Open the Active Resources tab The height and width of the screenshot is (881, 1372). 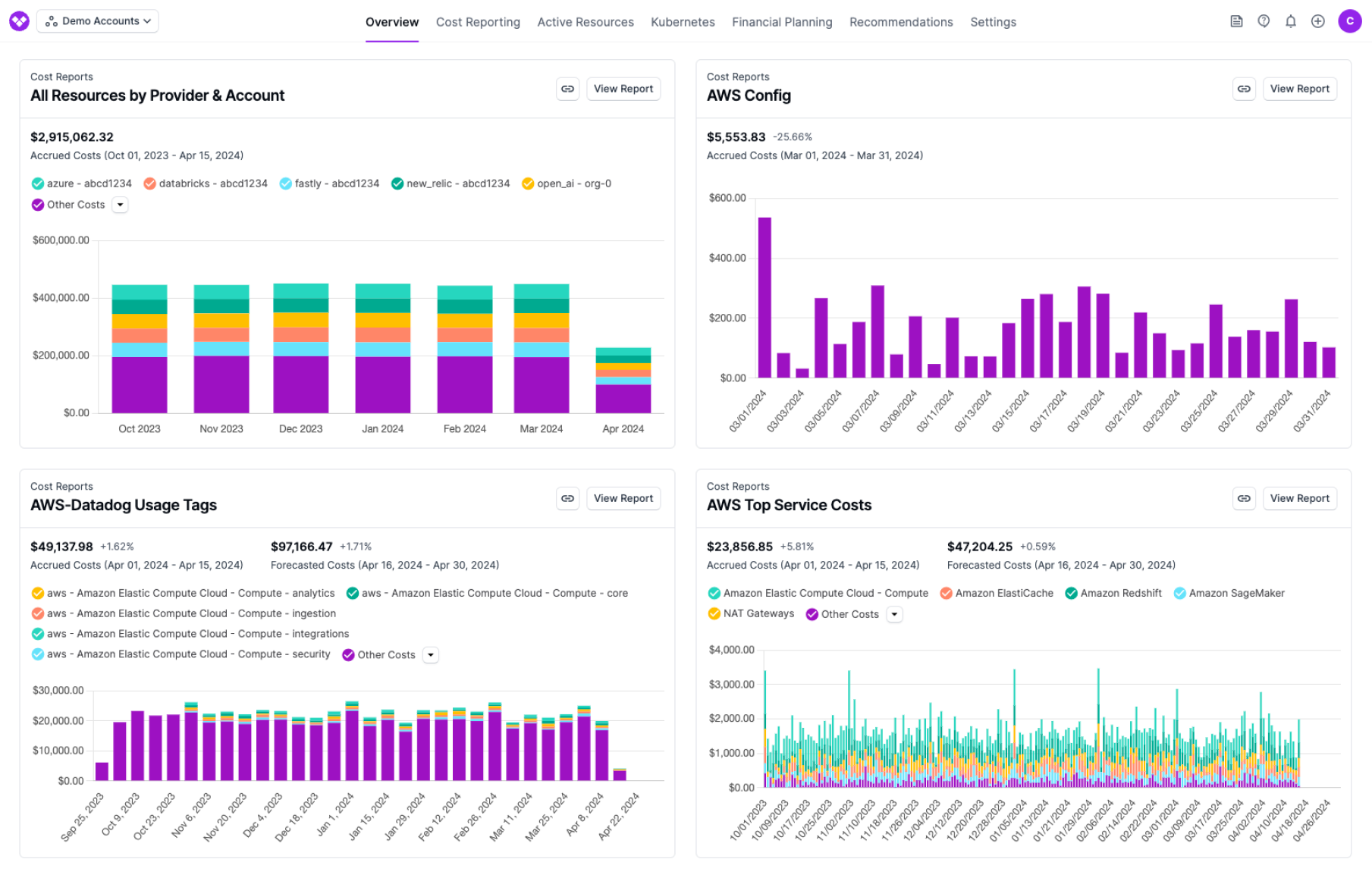[586, 22]
